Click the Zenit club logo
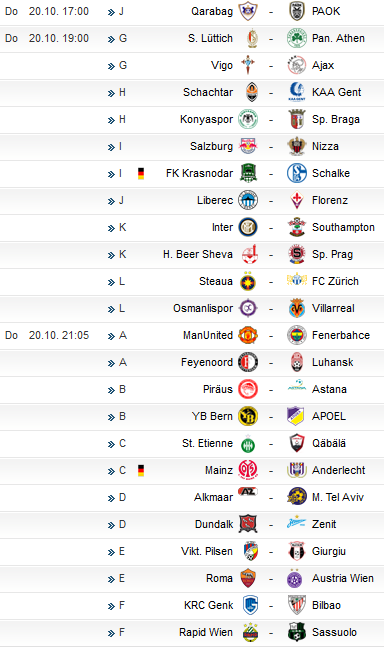Viewport: 384px width, 648px height. [x=296, y=524]
